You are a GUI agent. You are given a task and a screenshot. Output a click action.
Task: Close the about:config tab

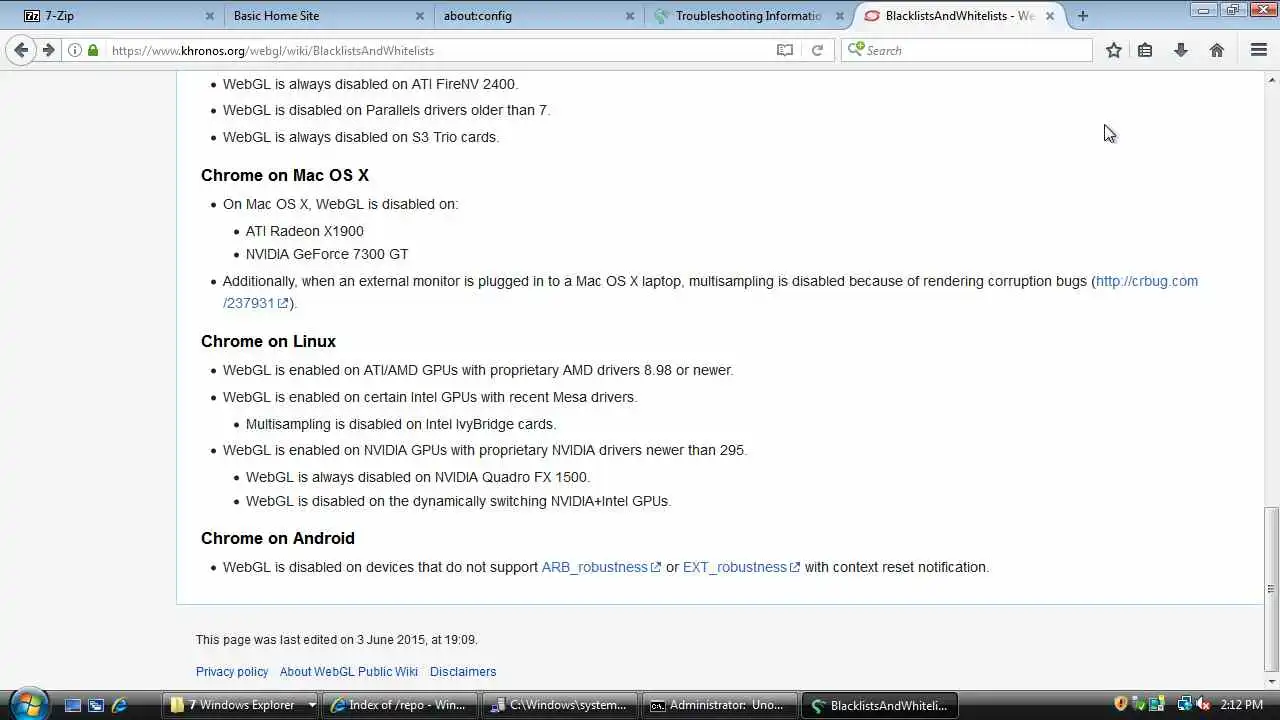click(x=630, y=16)
